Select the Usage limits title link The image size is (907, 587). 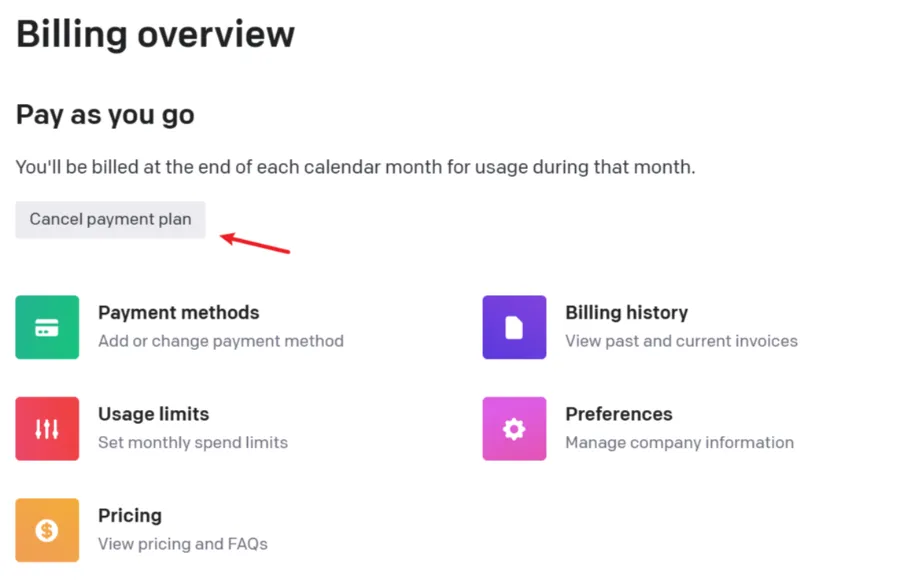tap(153, 414)
